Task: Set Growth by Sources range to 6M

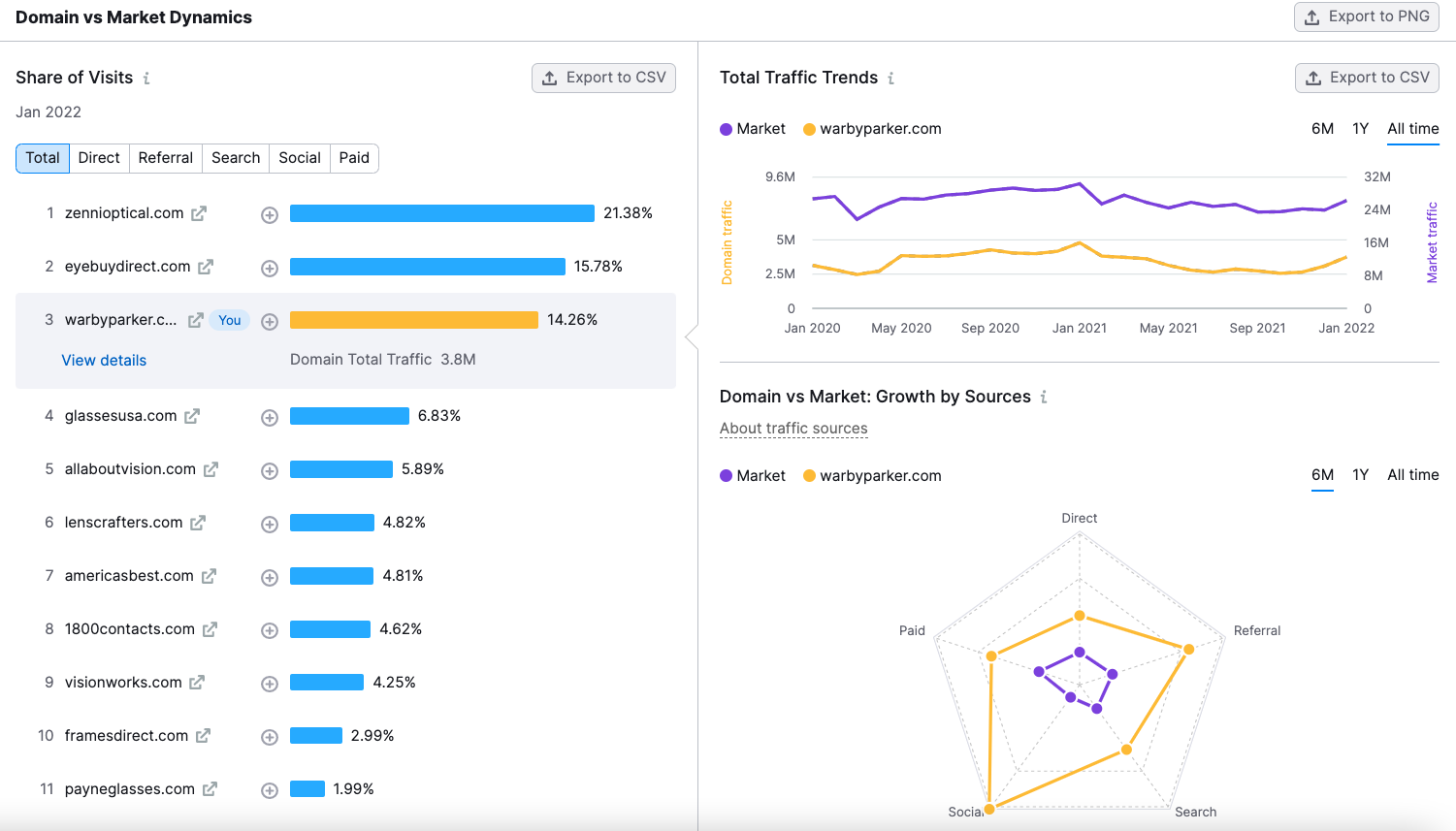Action: click(1322, 475)
